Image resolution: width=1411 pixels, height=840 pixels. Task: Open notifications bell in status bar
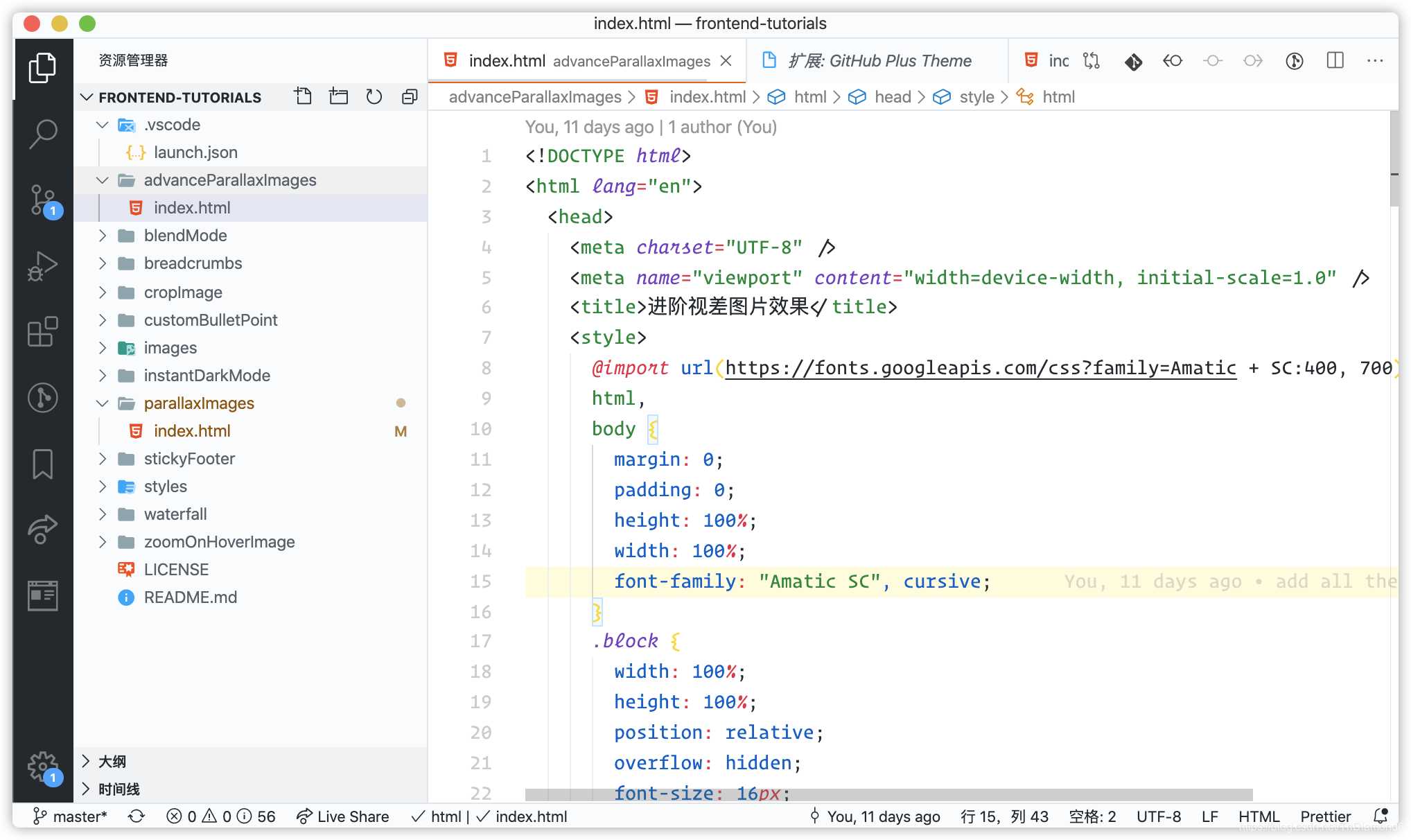(x=1381, y=816)
